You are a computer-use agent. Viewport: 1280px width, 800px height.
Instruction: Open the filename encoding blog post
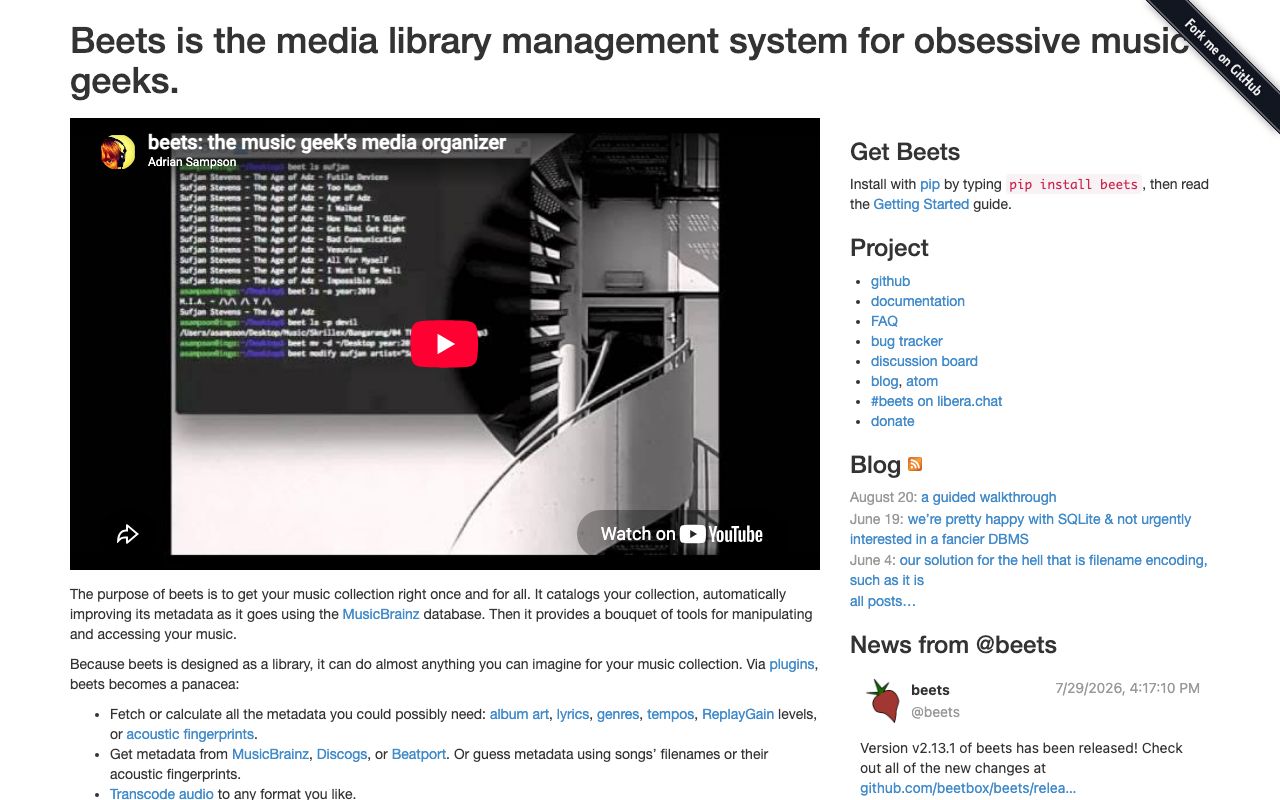tap(1028, 570)
